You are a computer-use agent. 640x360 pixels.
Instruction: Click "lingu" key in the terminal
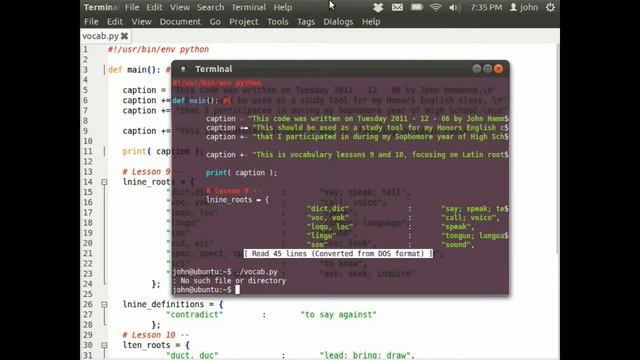click(322, 236)
